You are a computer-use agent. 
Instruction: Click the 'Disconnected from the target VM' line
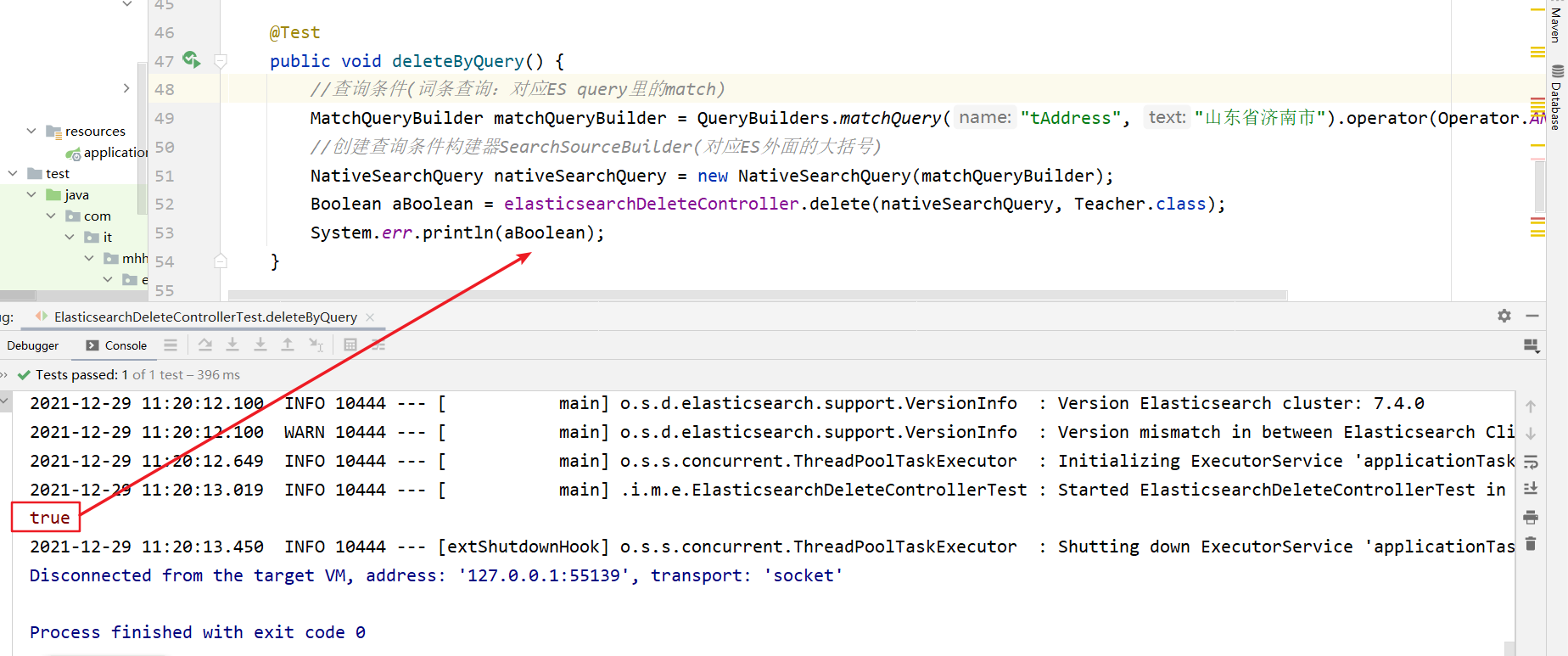click(436, 575)
